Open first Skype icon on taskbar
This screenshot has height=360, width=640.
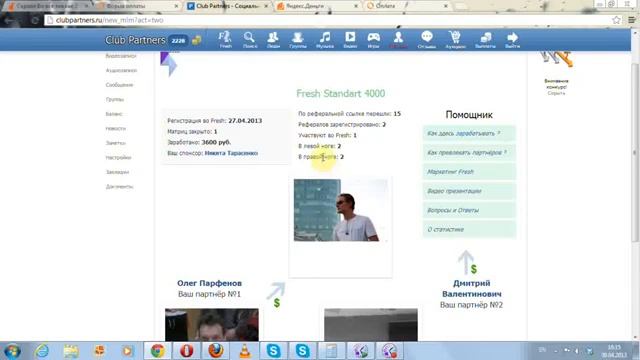pyautogui.click(x=273, y=351)
